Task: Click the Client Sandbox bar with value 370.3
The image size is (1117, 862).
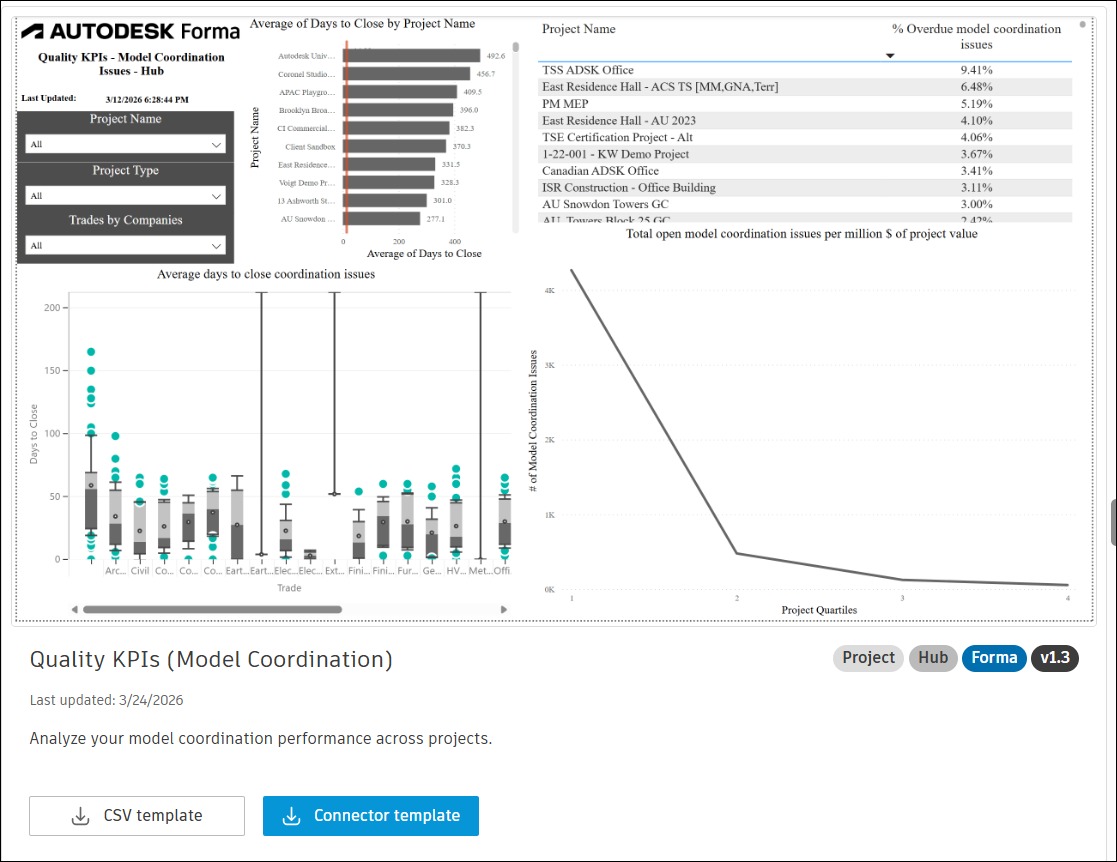Action: click(395, 146)
